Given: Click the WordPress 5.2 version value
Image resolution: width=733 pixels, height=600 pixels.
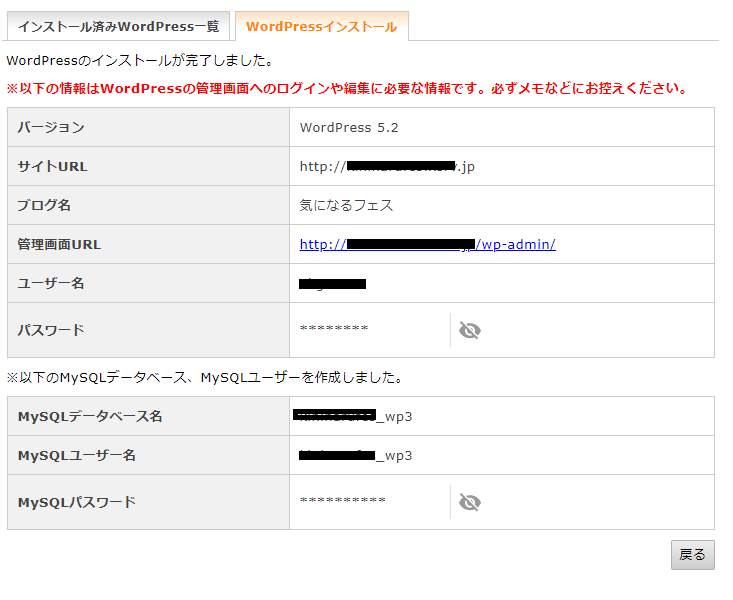Looking at the screenshot, I should tap(349, 127).
